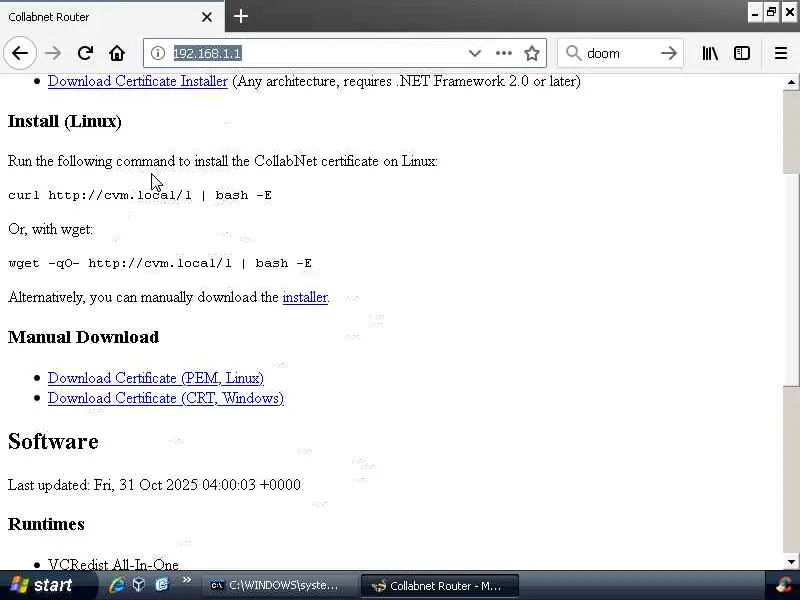This screenshot has height=600, width=800.
Task: Go back to the previous page
Action: point(20,53)
